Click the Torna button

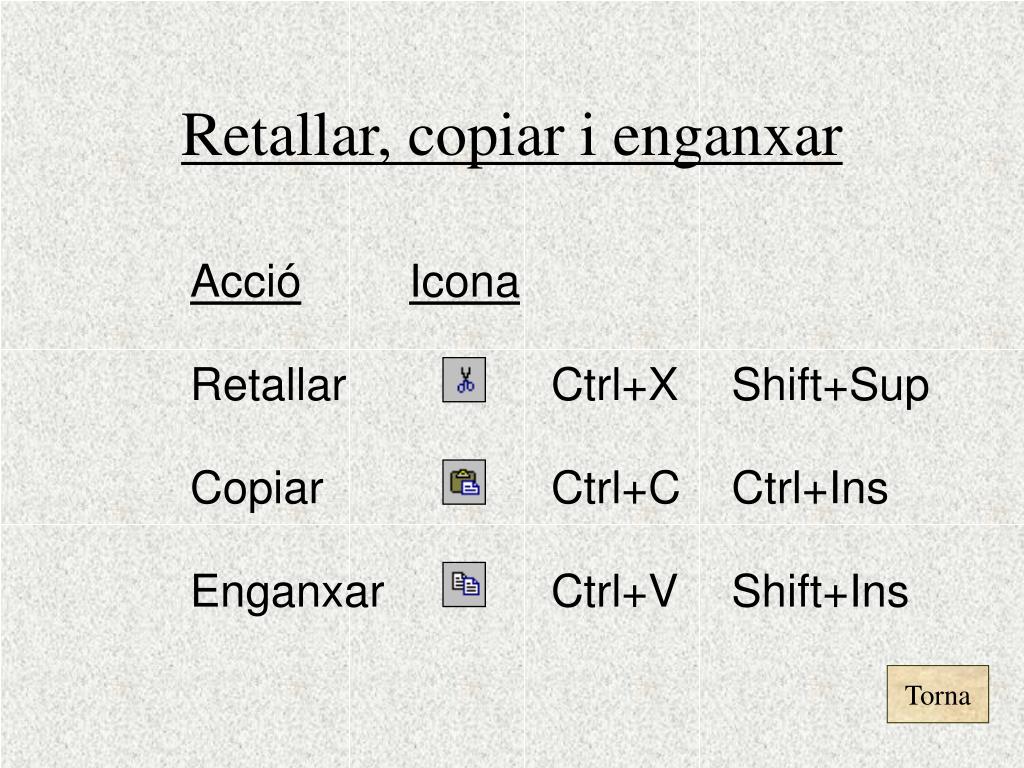(937, 694)
